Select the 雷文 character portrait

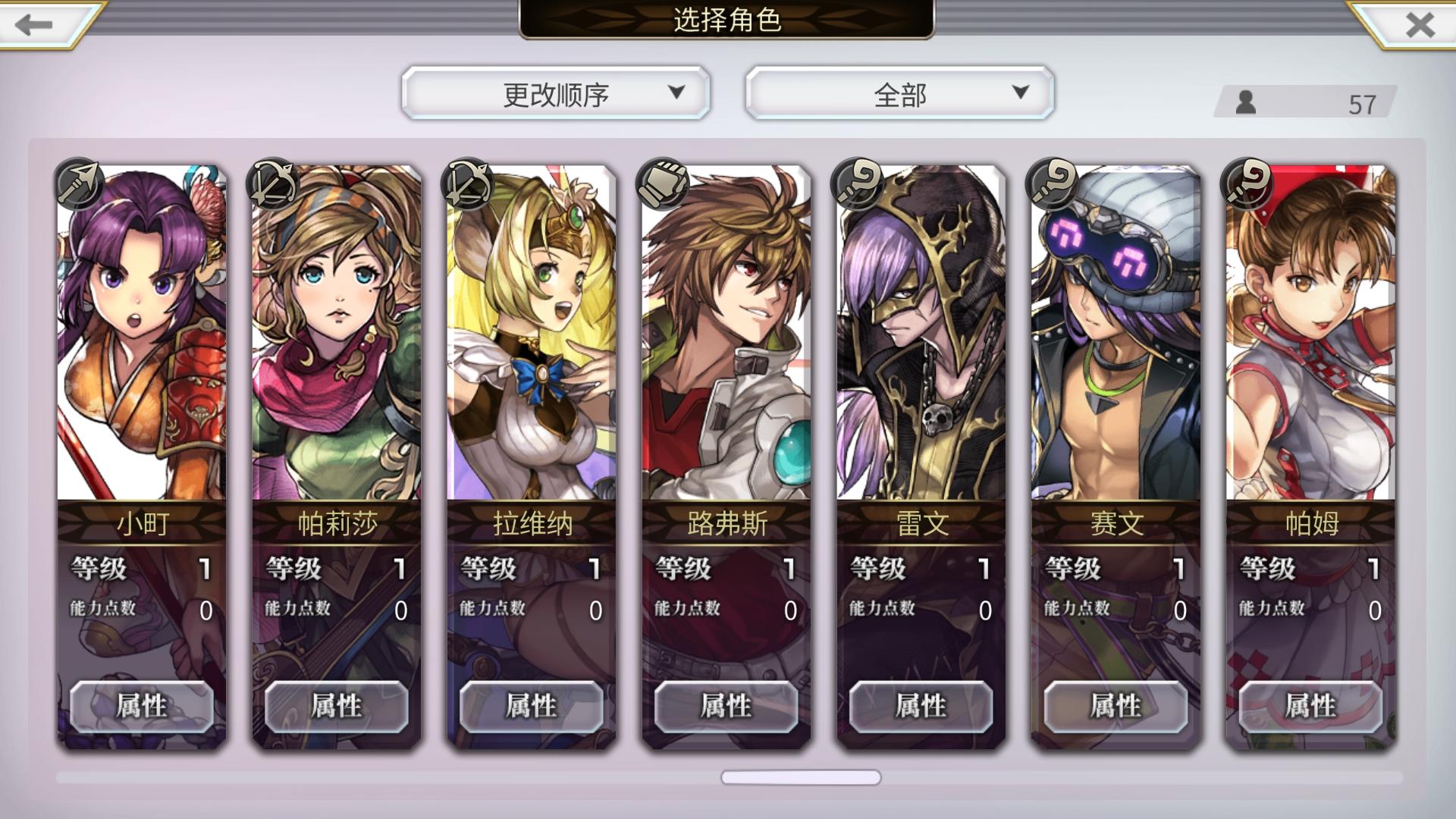[x=921, y=334]
